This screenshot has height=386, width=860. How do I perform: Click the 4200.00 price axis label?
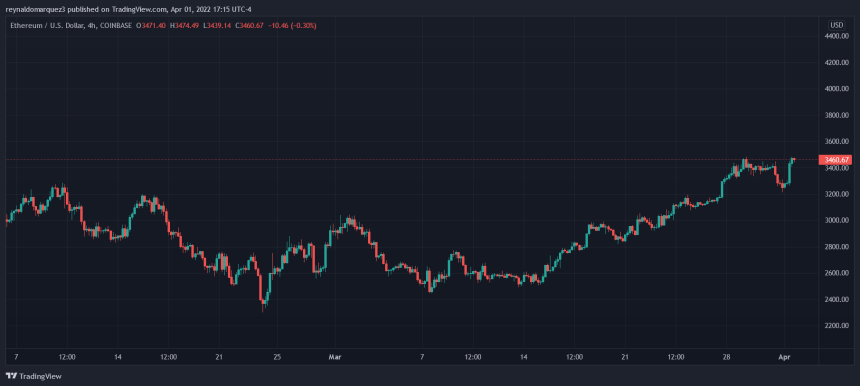point(836,63)
